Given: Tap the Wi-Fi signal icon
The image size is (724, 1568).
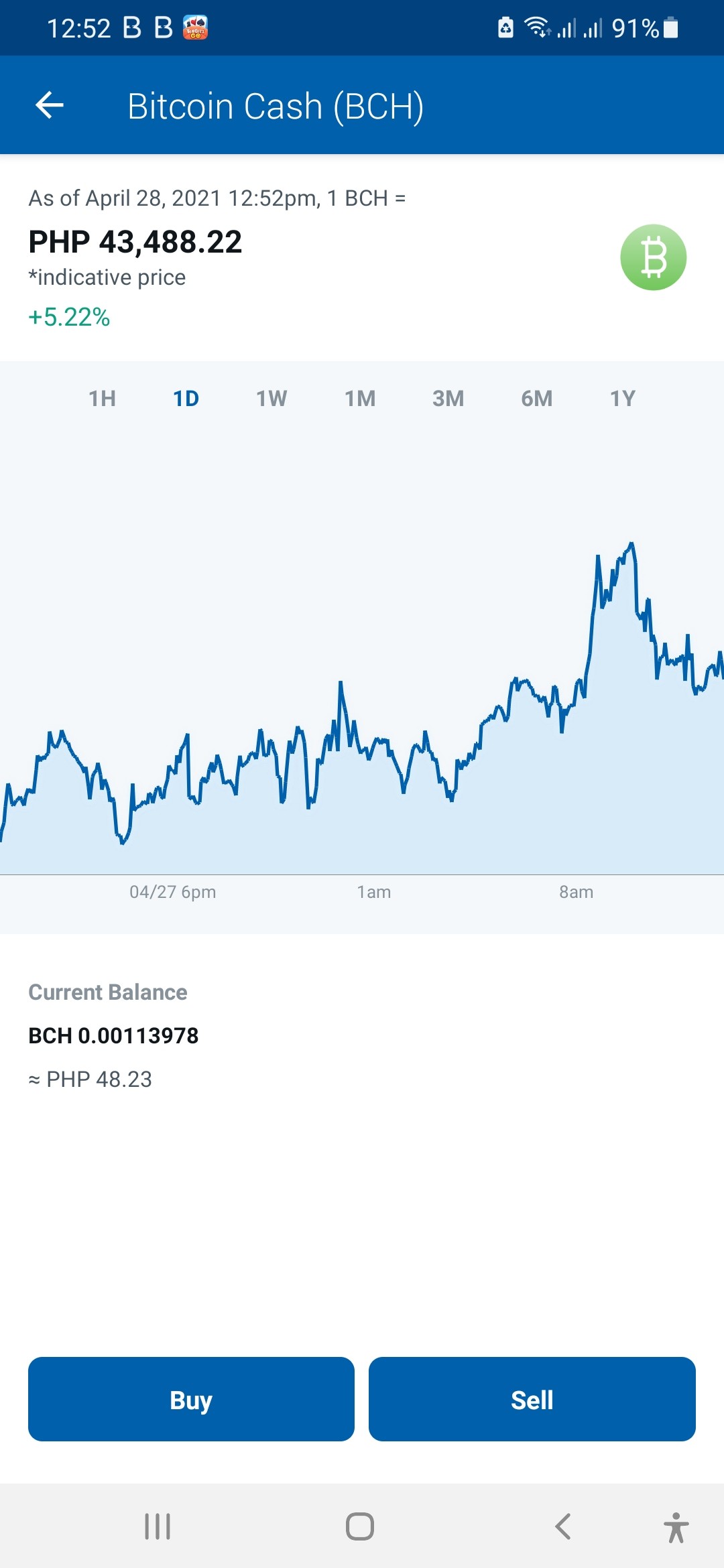Looking at the screenshot, I should coord(538,27).
